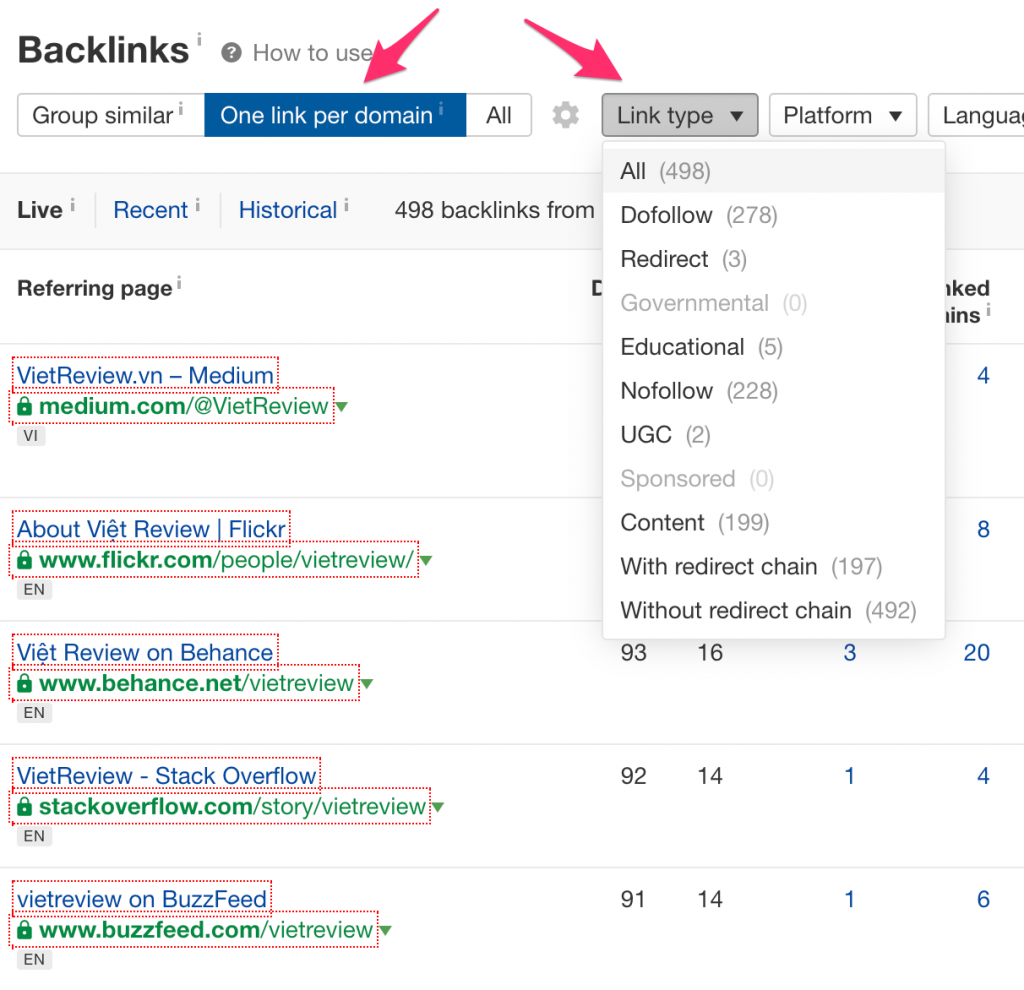This screenshot has width=1024, height=990.
Task: Choose All (498) in Link type menu
Action: (774, 171)
